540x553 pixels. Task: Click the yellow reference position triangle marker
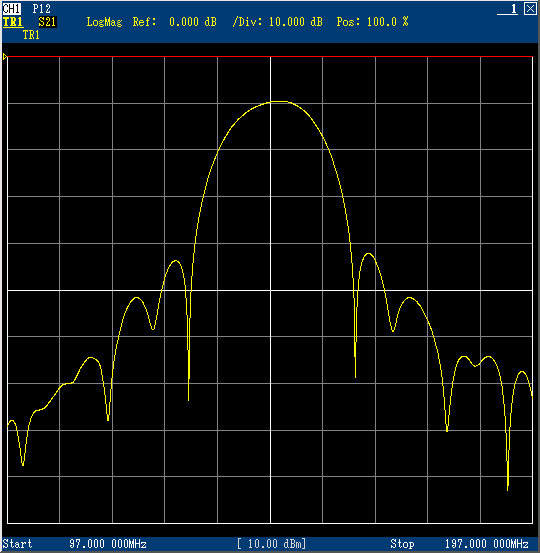[5, 56]
